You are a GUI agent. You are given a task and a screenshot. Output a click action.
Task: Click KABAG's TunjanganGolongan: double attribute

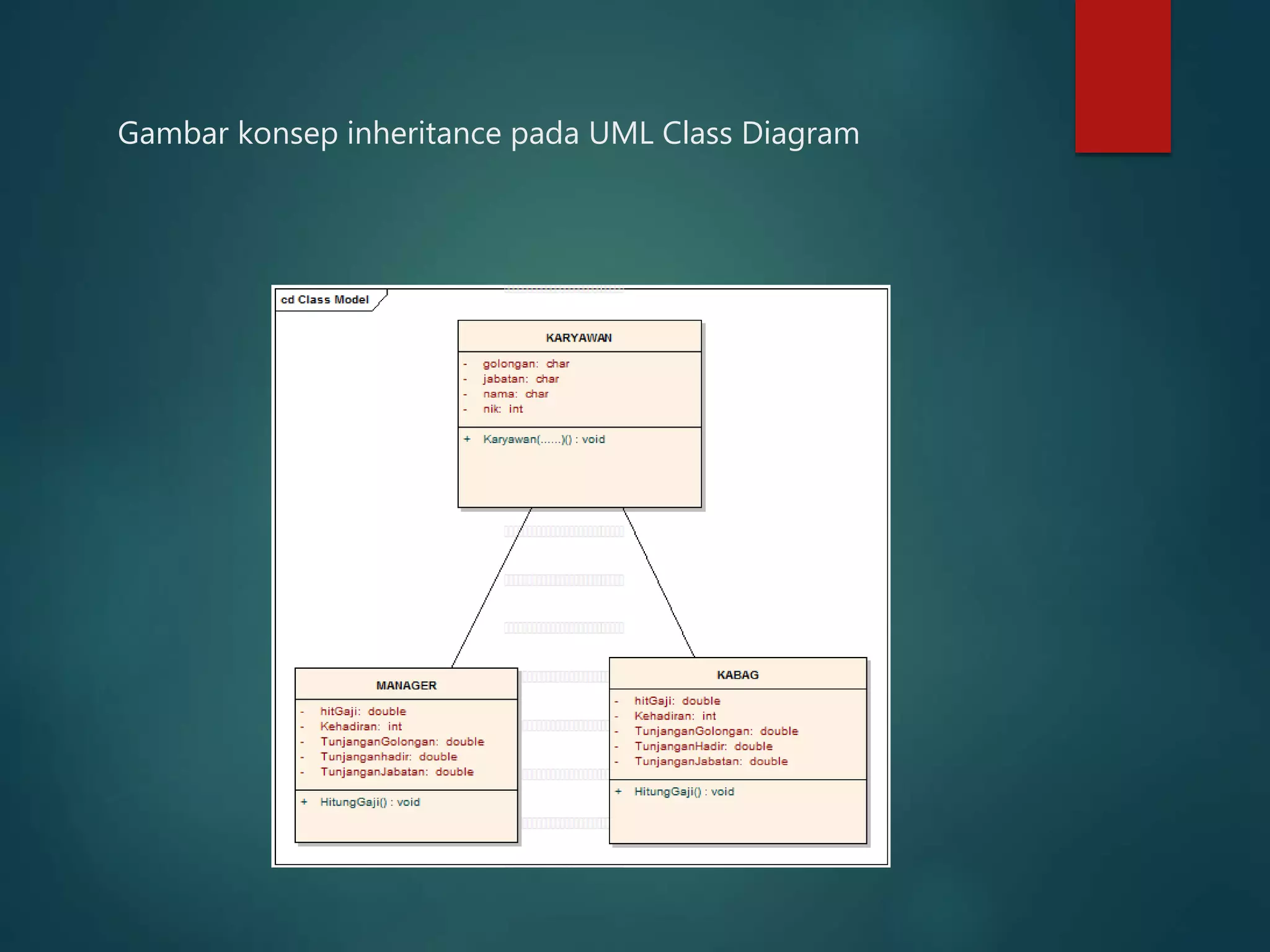tap(716, 731)
